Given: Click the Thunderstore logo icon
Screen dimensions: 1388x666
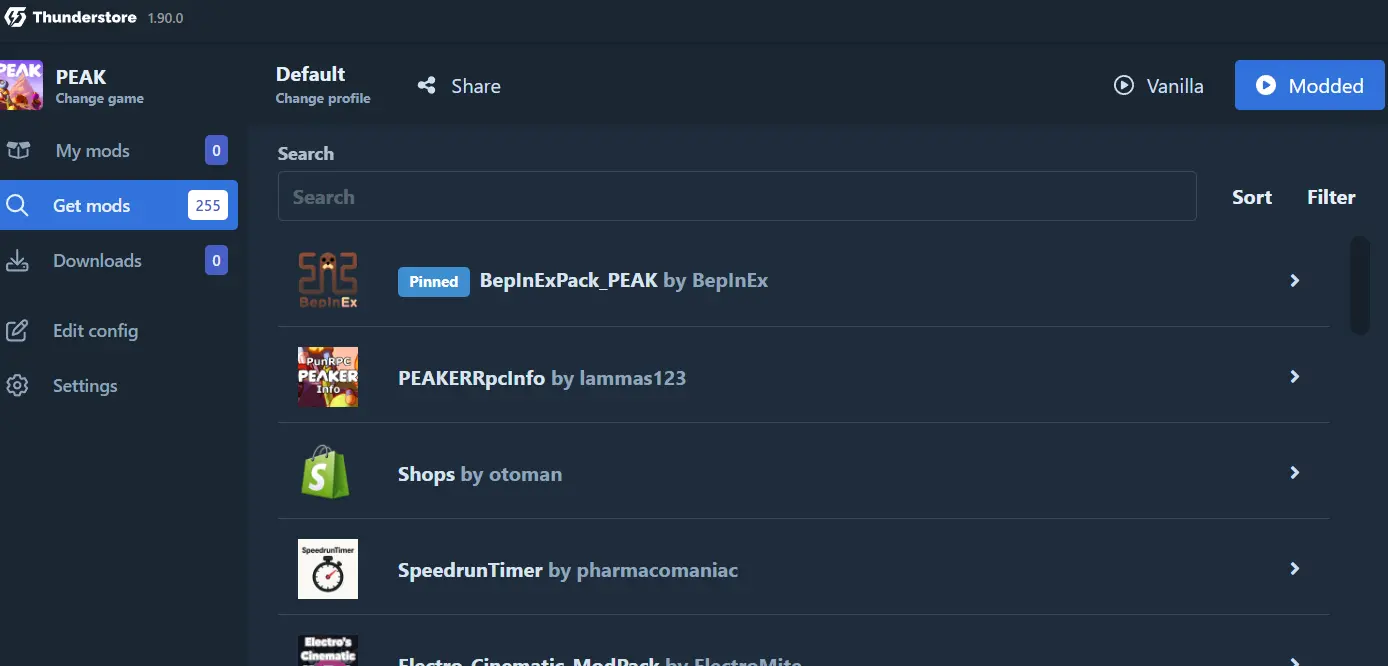Looking at the screenshot, I should click(15, 17).
